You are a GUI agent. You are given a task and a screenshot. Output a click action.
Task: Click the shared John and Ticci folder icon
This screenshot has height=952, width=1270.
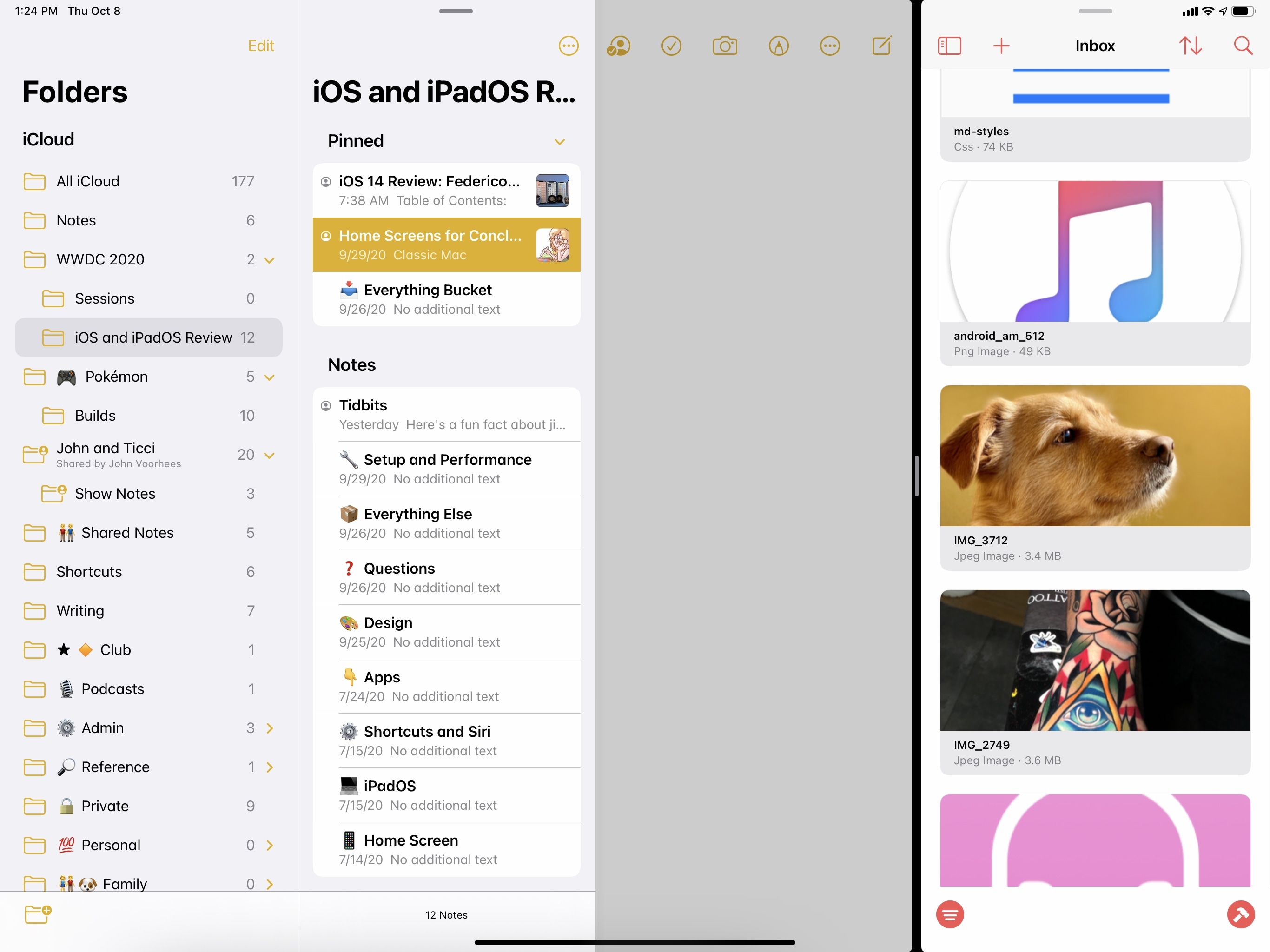point(35,454)
